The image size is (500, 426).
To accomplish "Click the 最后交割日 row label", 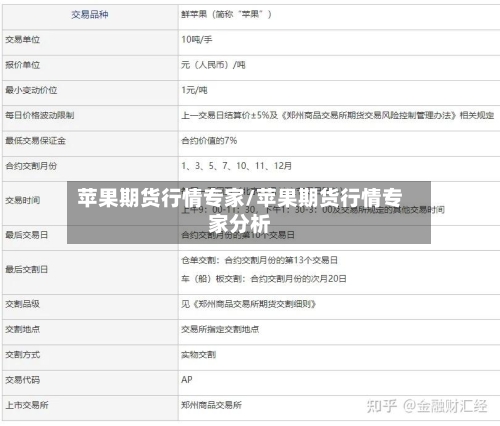I will point(27,269).
